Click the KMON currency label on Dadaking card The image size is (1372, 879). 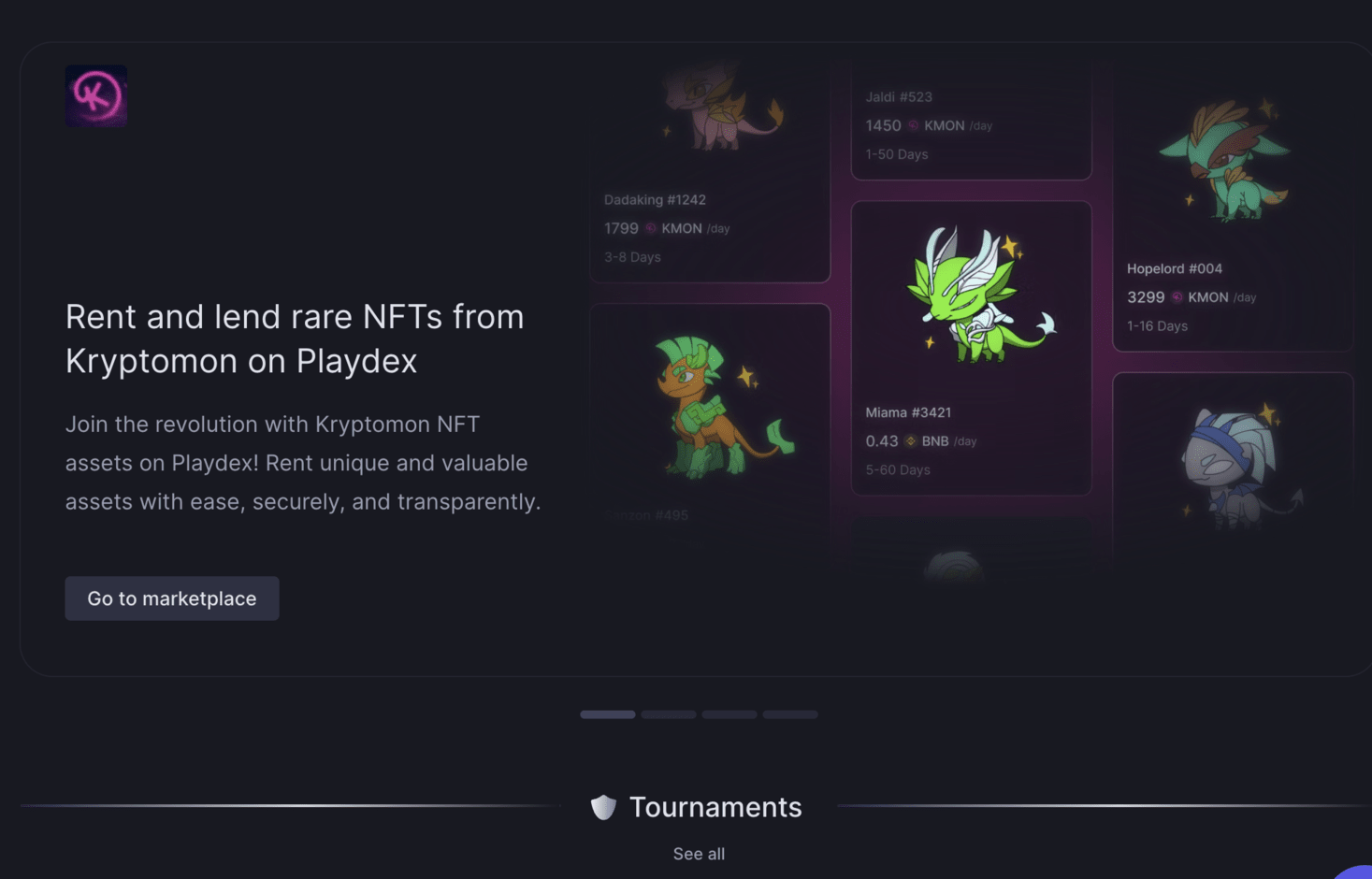point(682,228)
